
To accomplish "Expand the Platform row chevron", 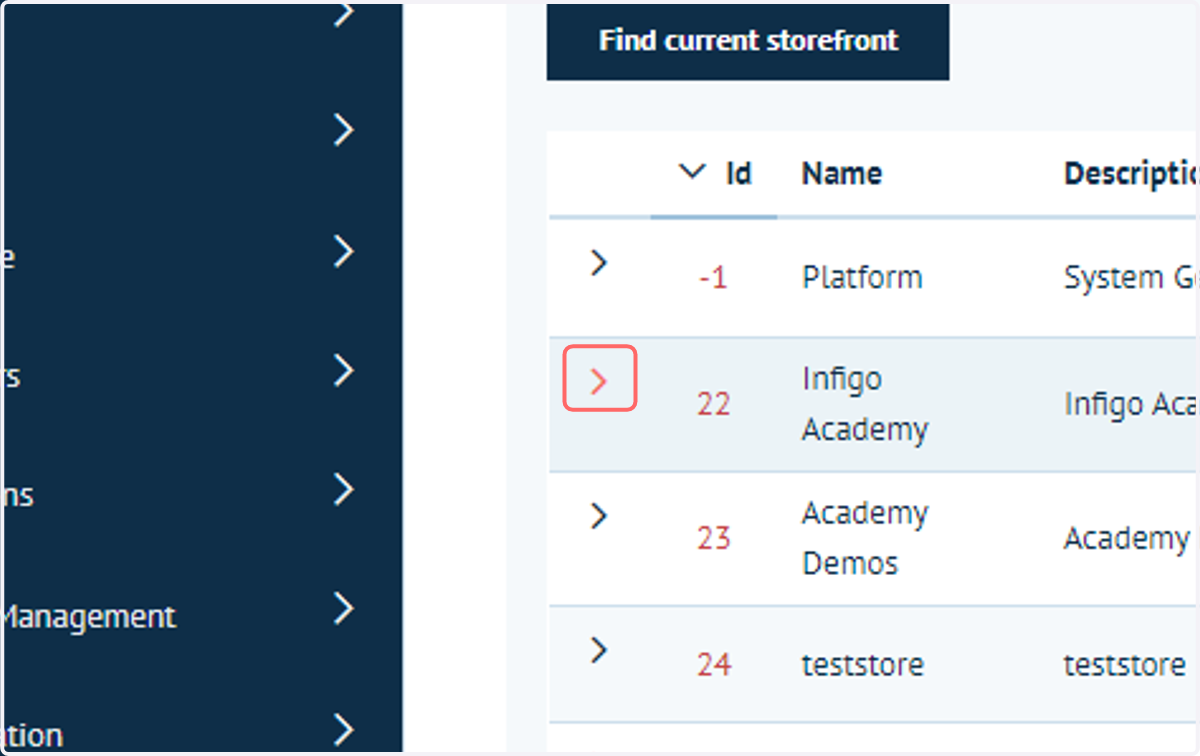I will [x=599, y=264].
